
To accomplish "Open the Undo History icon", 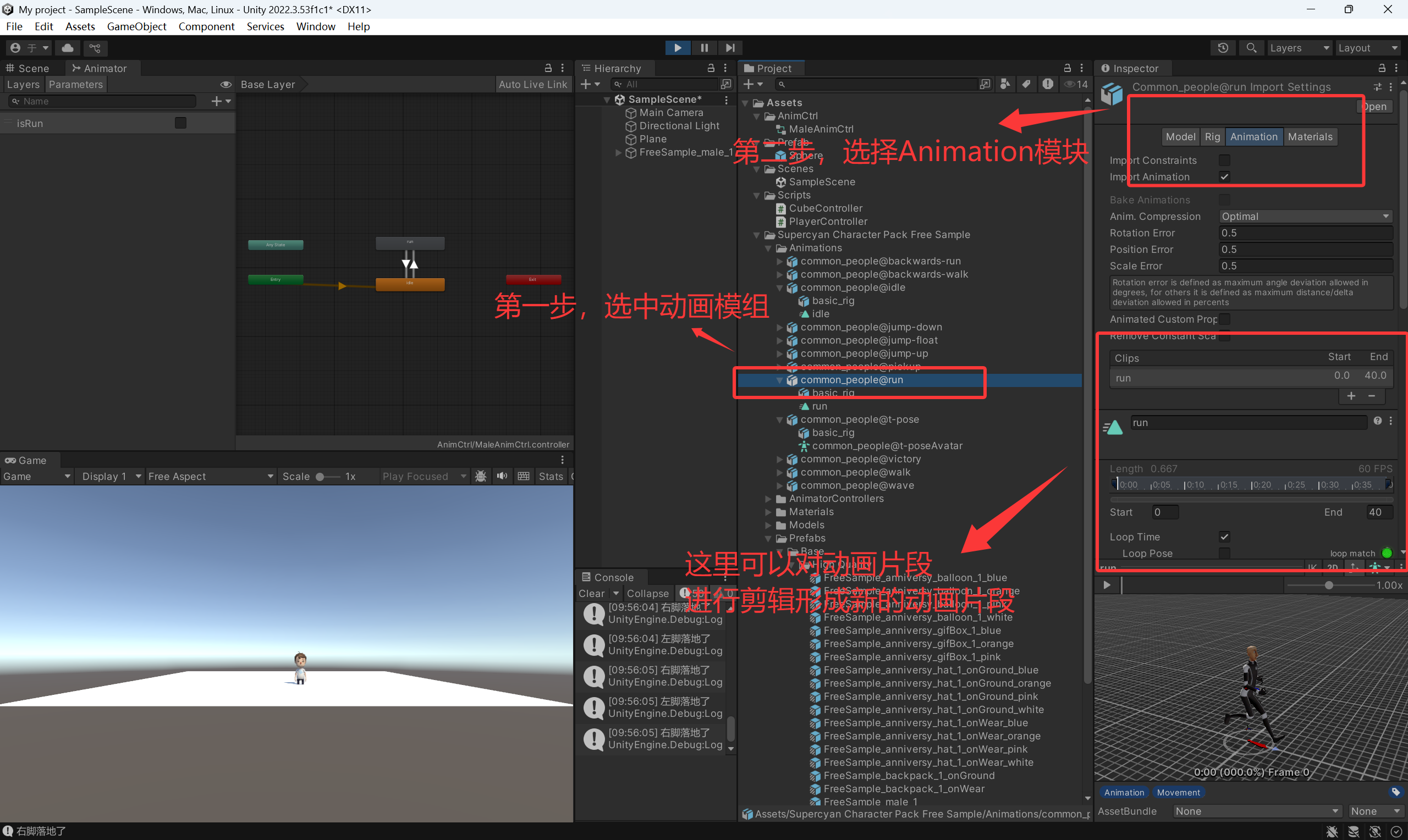I will (x=1223, y=48).
